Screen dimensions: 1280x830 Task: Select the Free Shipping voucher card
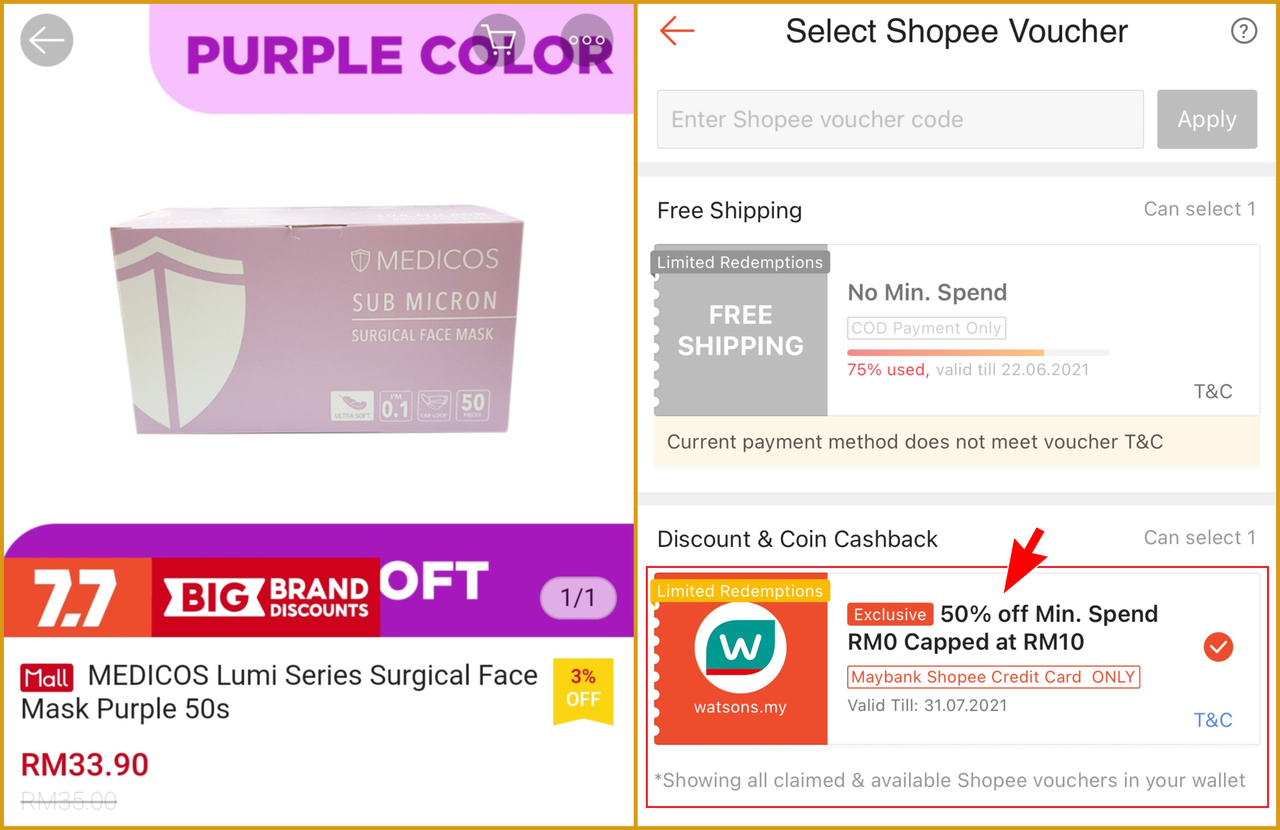click(957, 330)
